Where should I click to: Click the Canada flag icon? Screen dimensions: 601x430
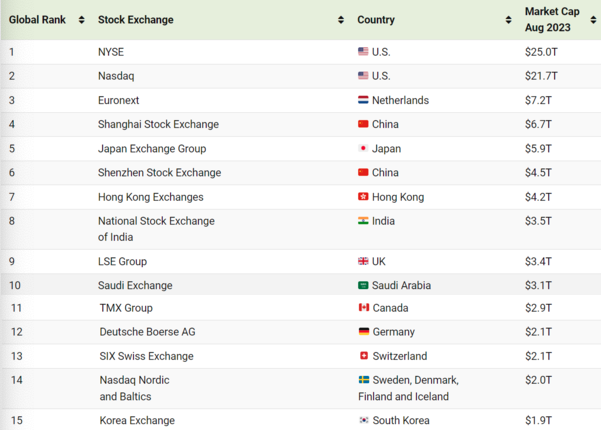point(364,307)
